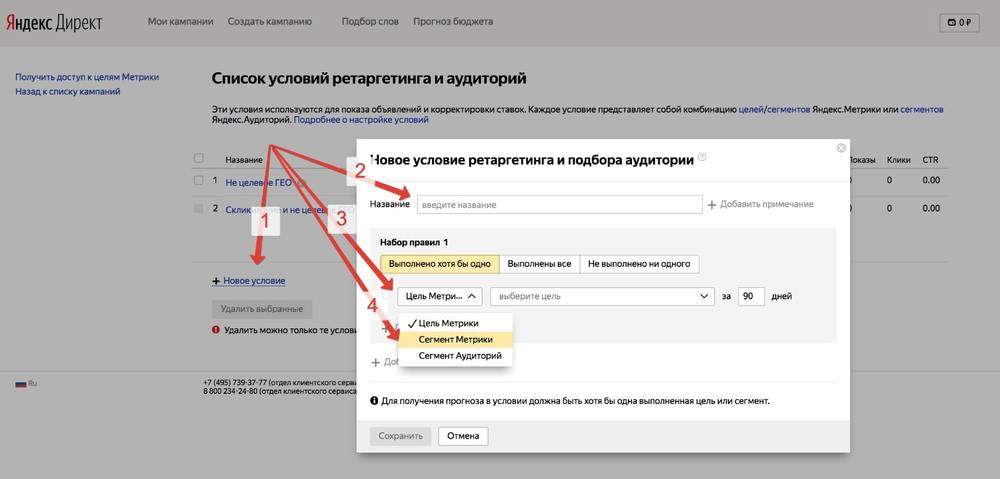Screen dimensions: 1000x479
Task: Open the выберите цель combo box
Action: pyautogui.click(x=602, y=297)
